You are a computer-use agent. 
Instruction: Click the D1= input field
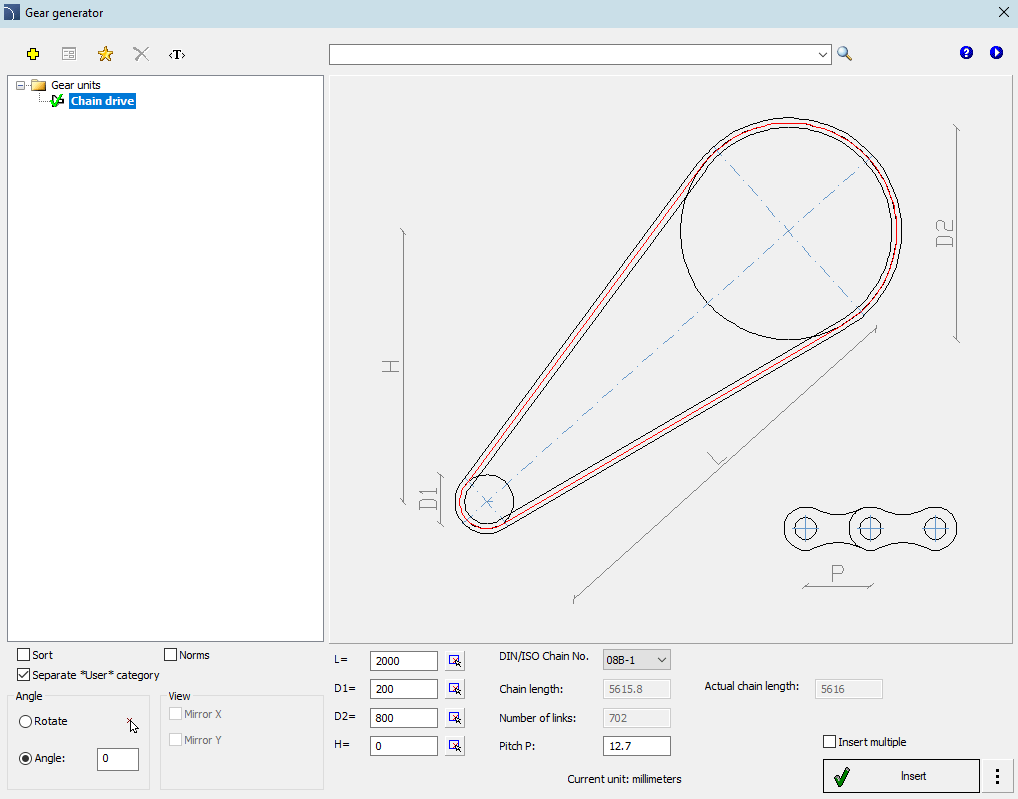pyautogui.click(x=404, y=689)
